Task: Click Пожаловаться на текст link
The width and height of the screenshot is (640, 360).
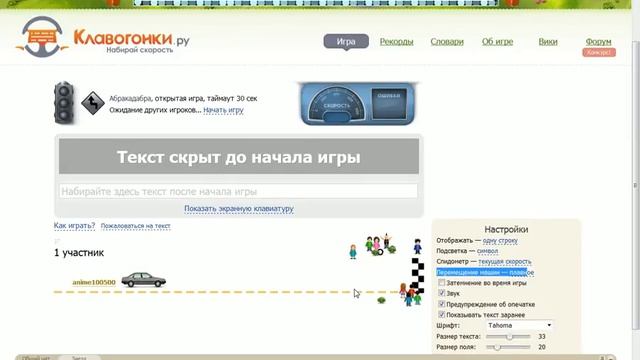Action: 136,226
